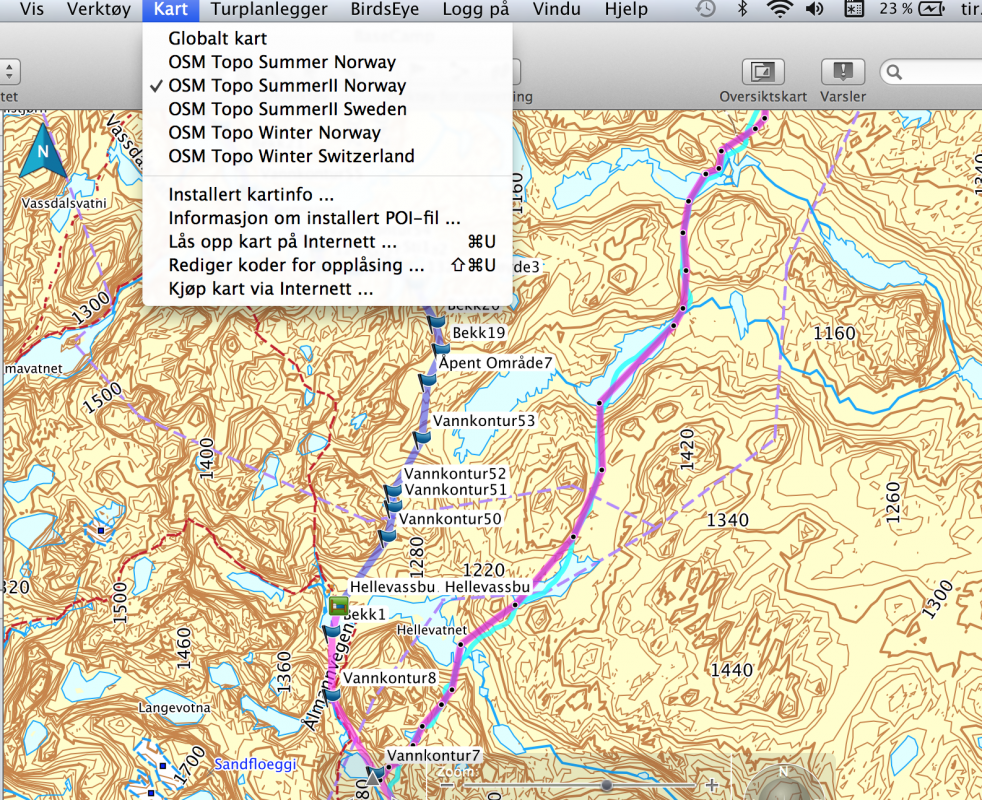
Task: Open the Turplanlegger menu
Action: (269, 10)
